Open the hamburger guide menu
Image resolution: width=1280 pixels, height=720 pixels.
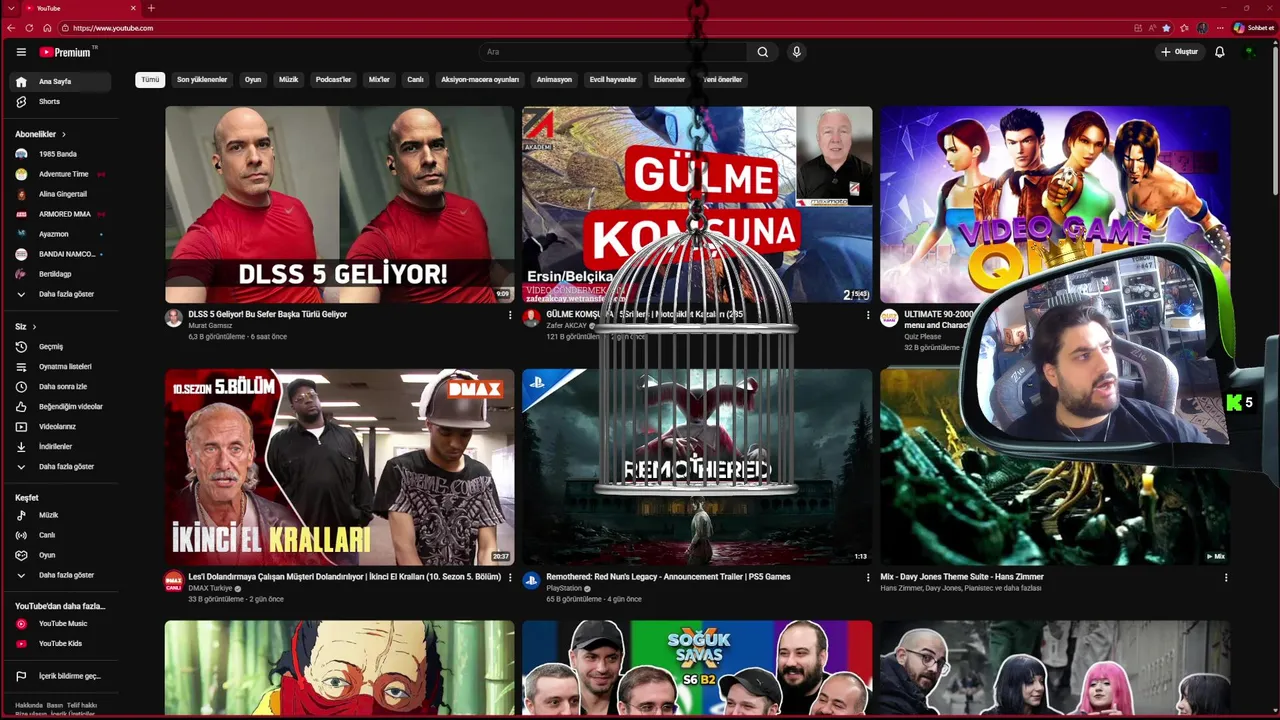point(21,52)
